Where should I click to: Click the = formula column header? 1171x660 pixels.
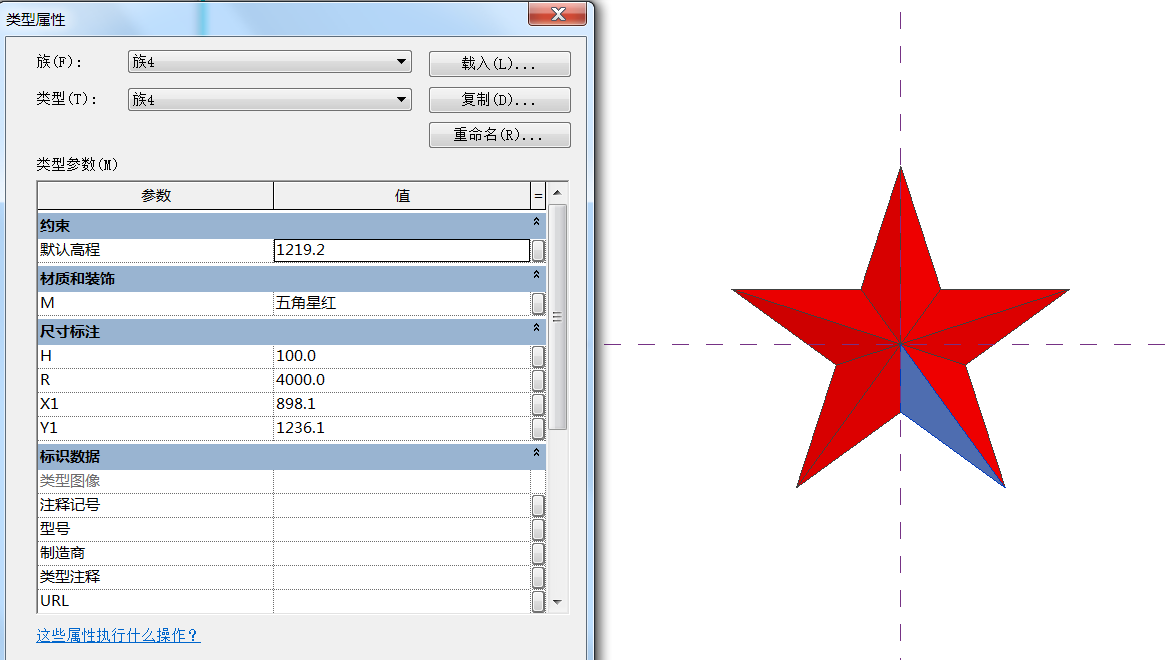(x=538, y=196)
